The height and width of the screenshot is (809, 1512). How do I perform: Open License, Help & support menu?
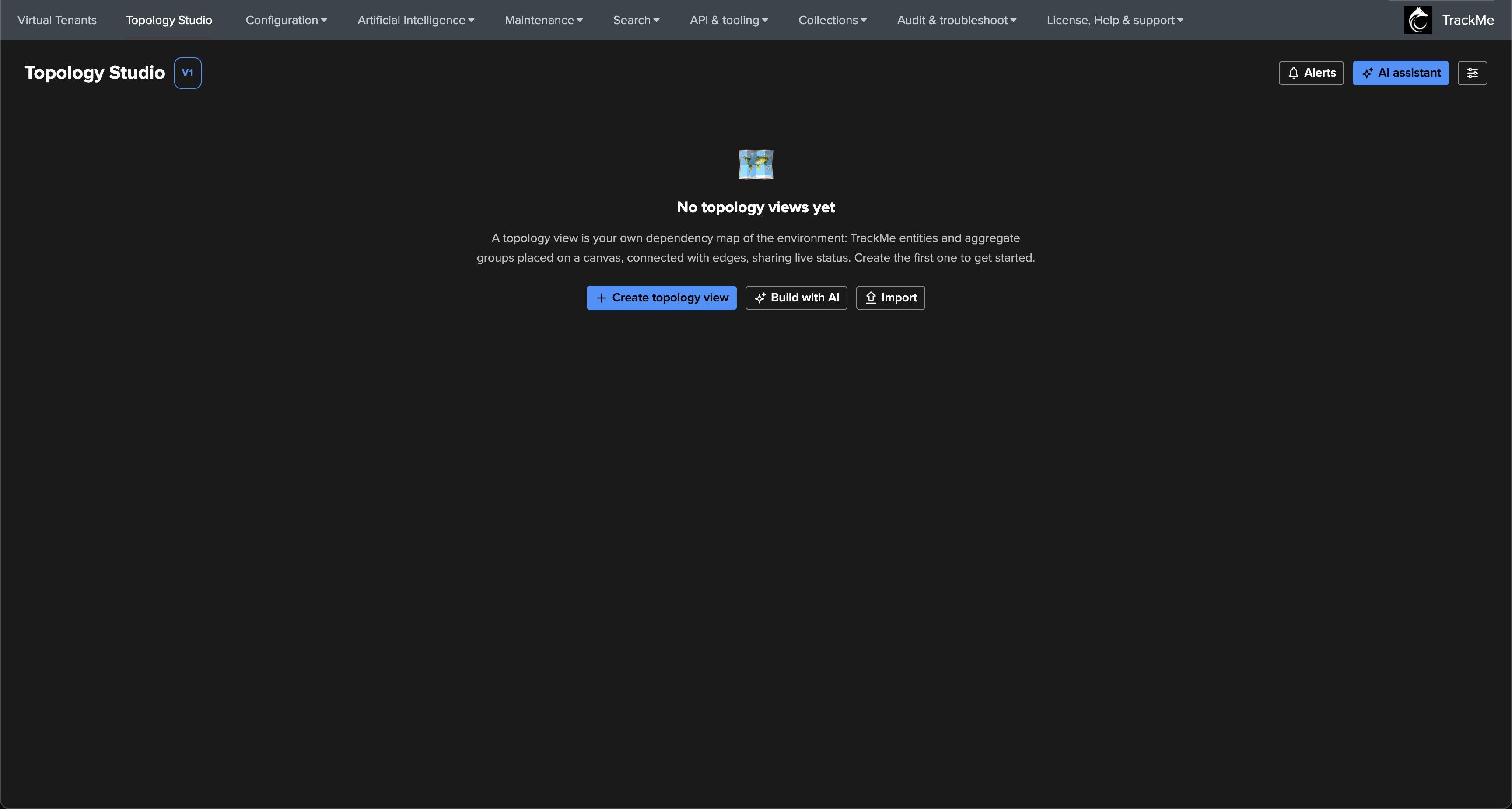pyautogui.click(x=1115, y=20)
